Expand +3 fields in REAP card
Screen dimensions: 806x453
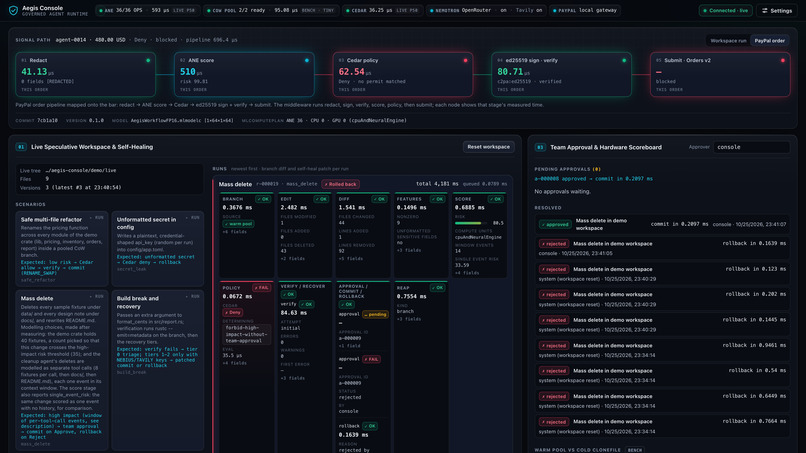tap(409, 319)
